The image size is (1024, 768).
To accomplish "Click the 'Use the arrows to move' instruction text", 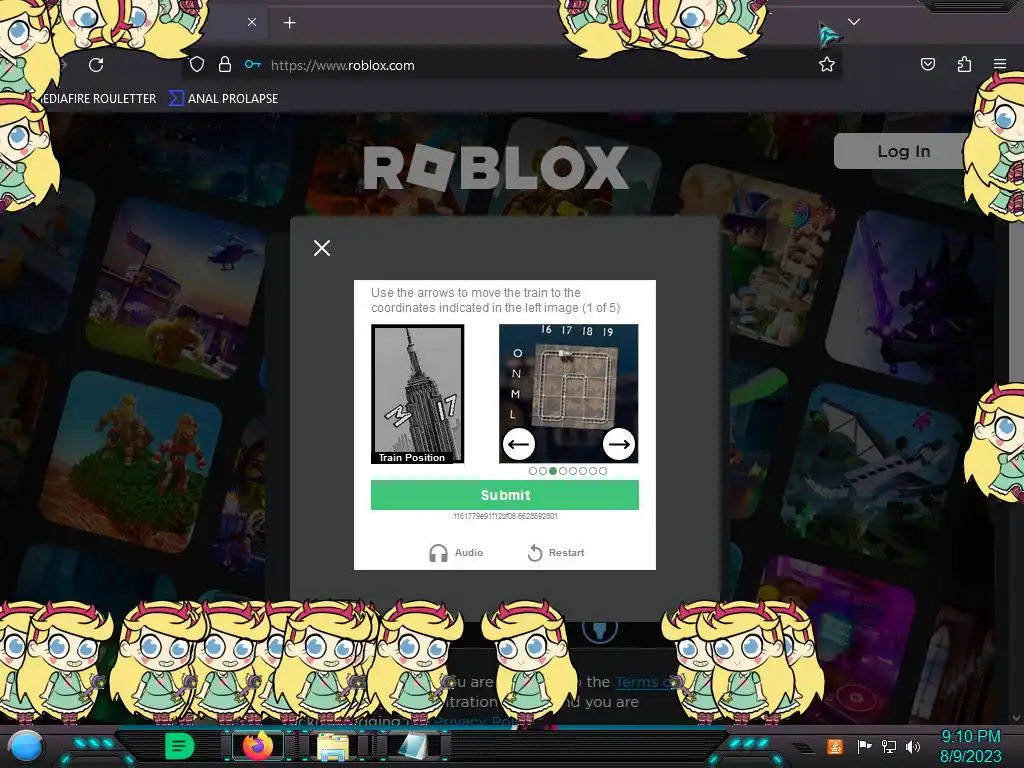I will click(x=495, y=300).
